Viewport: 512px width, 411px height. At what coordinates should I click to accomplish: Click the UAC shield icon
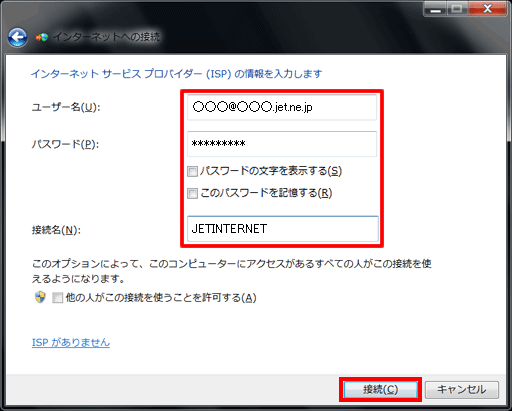(40, 297)
